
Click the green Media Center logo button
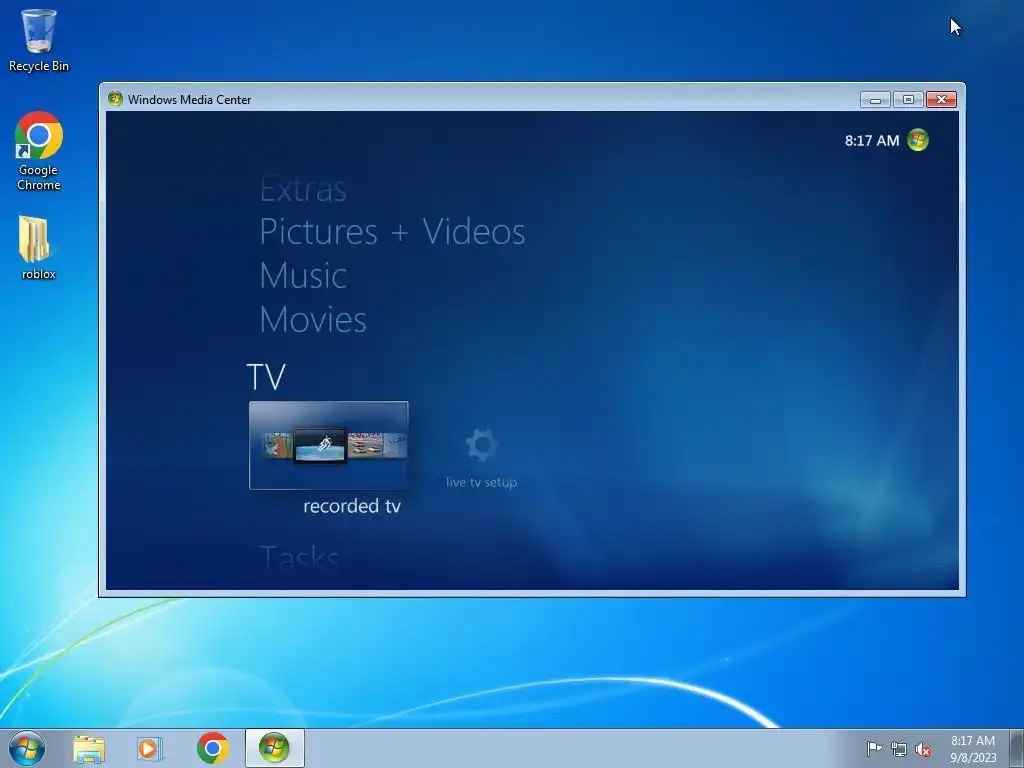918,140
